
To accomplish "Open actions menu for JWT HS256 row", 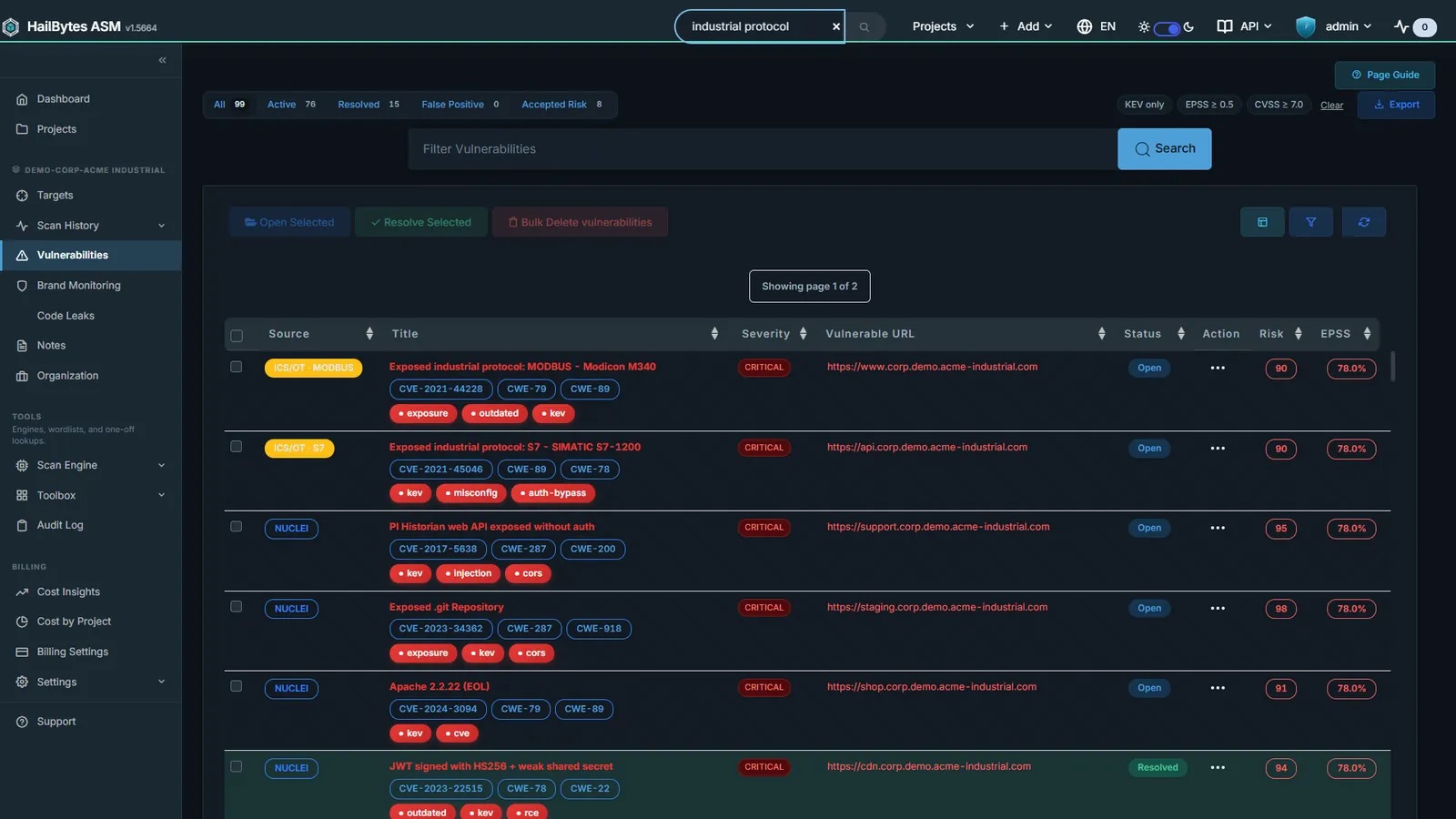I will coord(1218,767).
